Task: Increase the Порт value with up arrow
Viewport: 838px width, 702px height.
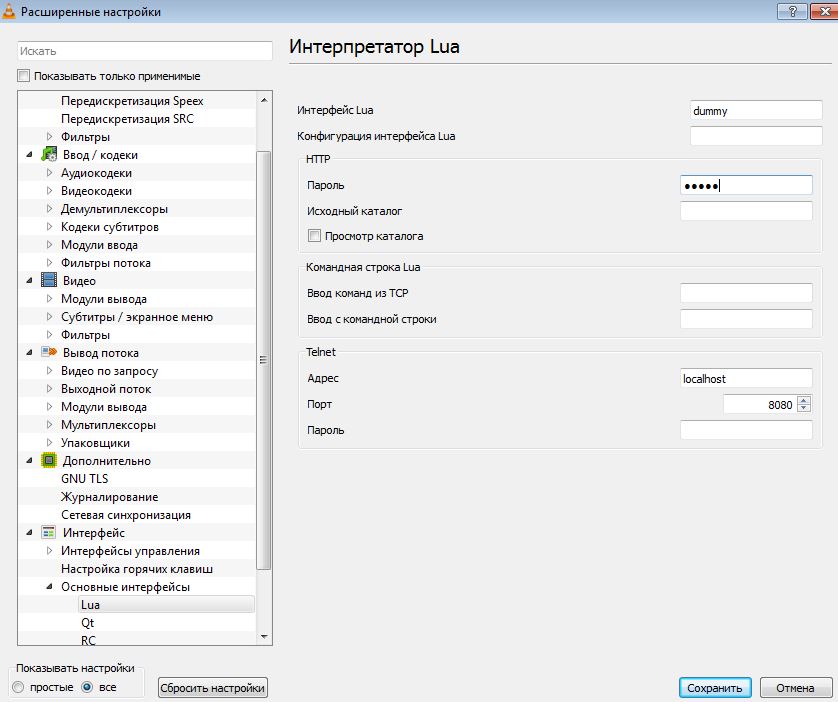Action: [x=804, y=400]
